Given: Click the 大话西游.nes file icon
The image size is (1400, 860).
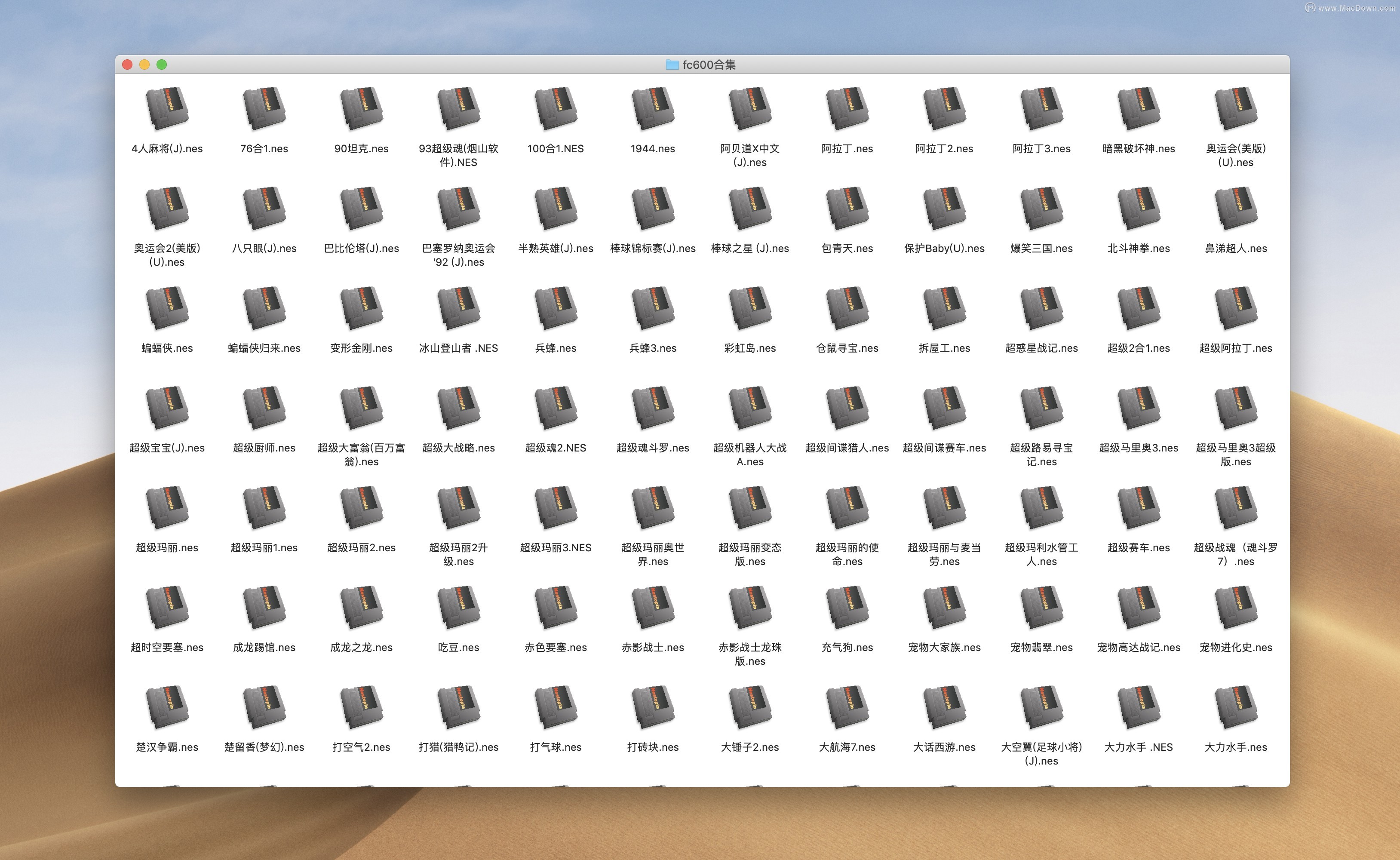Looking at the screenshot, I should [x=944, y=707].
